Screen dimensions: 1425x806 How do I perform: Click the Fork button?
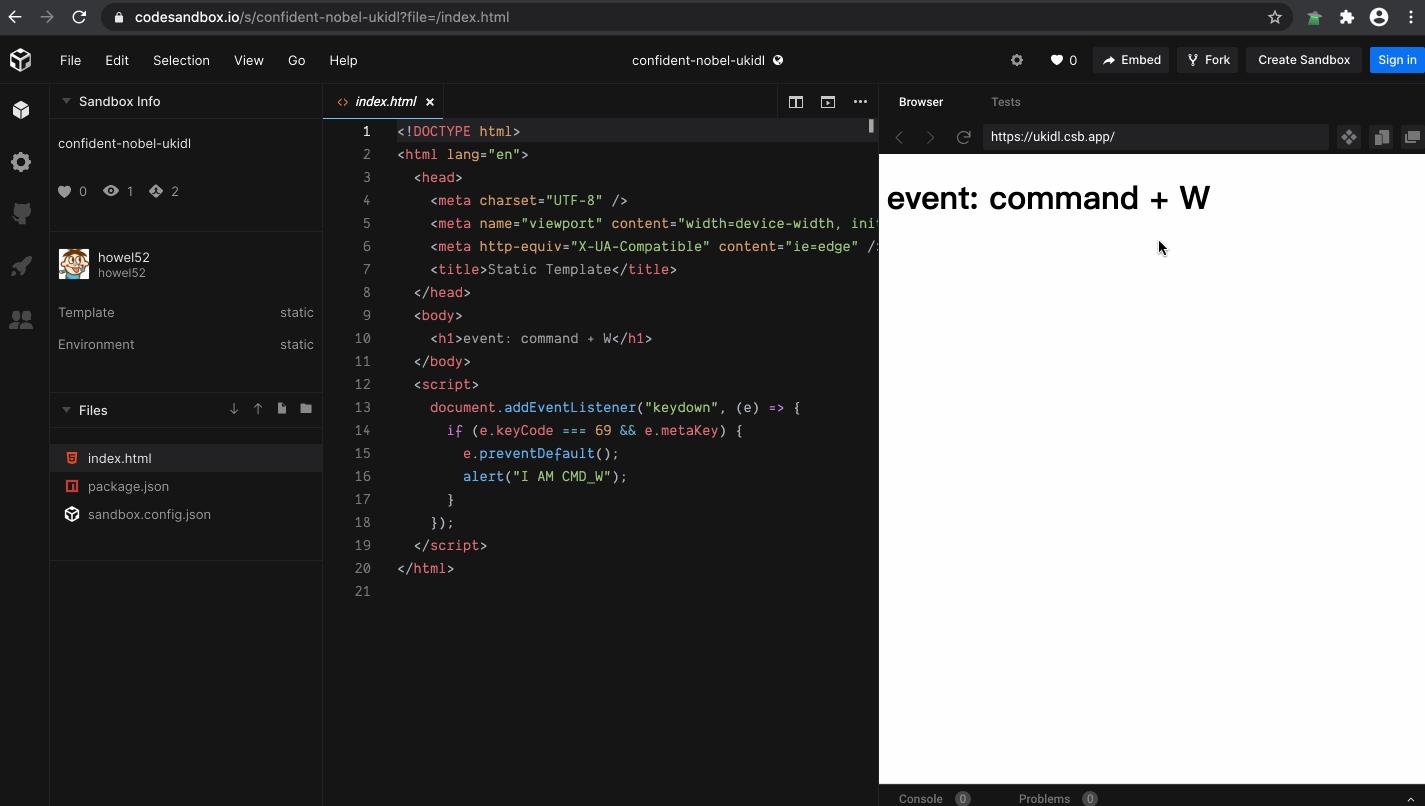(1208, 60)
